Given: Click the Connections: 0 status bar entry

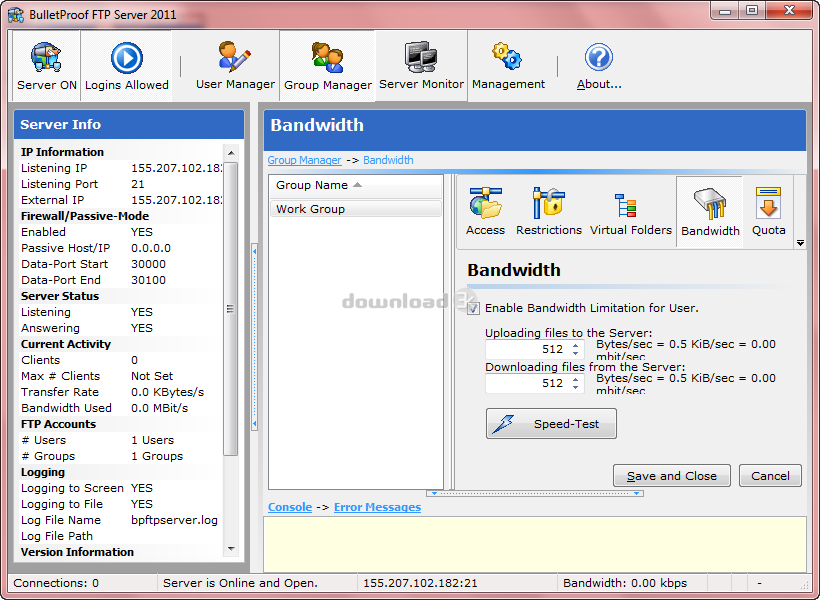Looking at the screenshot, I should pyautogui.click(x=56, y=583).
